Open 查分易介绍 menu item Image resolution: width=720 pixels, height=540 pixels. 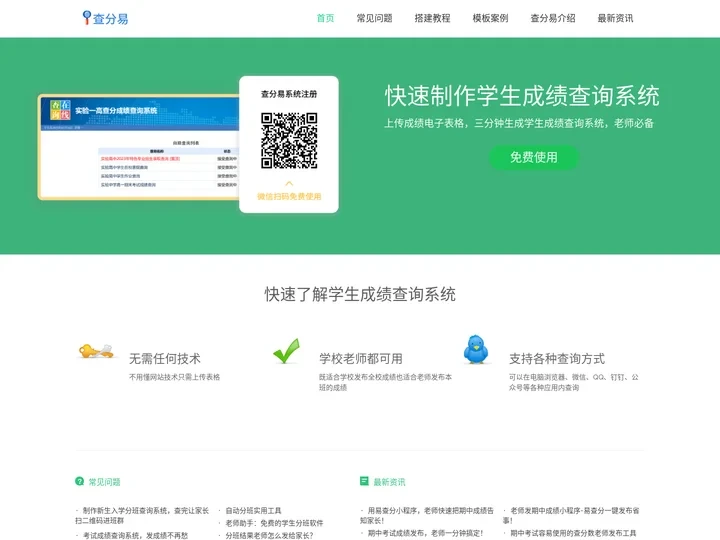(552, 18)
